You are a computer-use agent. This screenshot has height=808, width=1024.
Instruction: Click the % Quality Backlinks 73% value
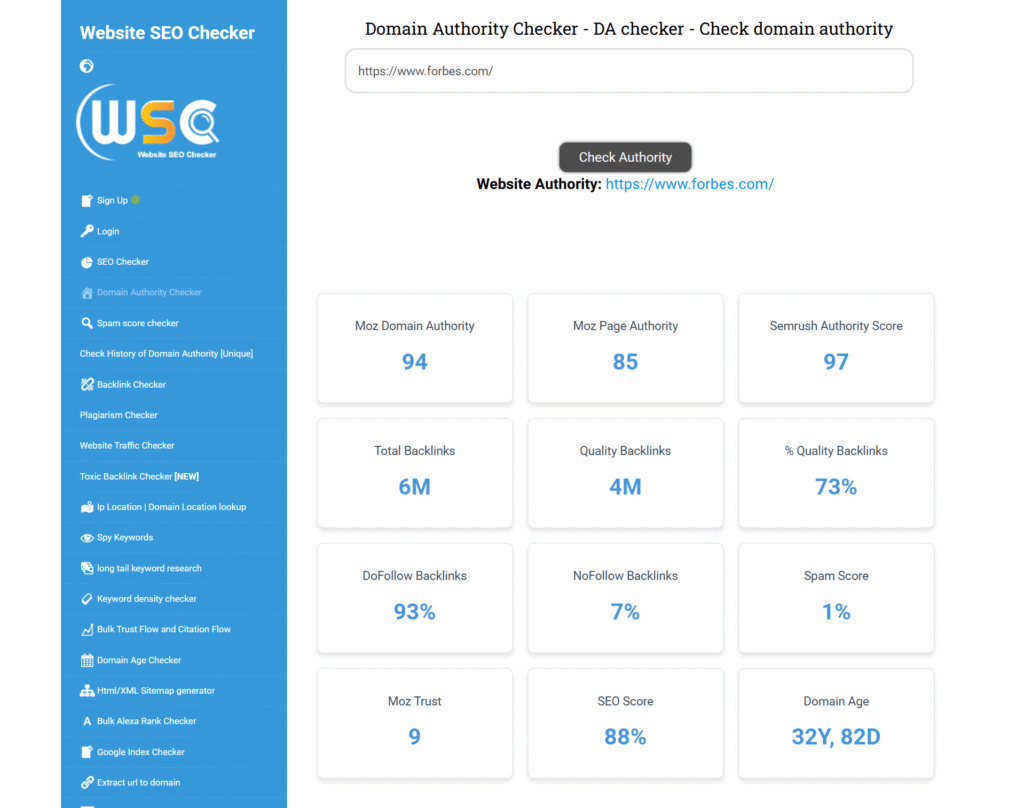click(x=836, y=487)
